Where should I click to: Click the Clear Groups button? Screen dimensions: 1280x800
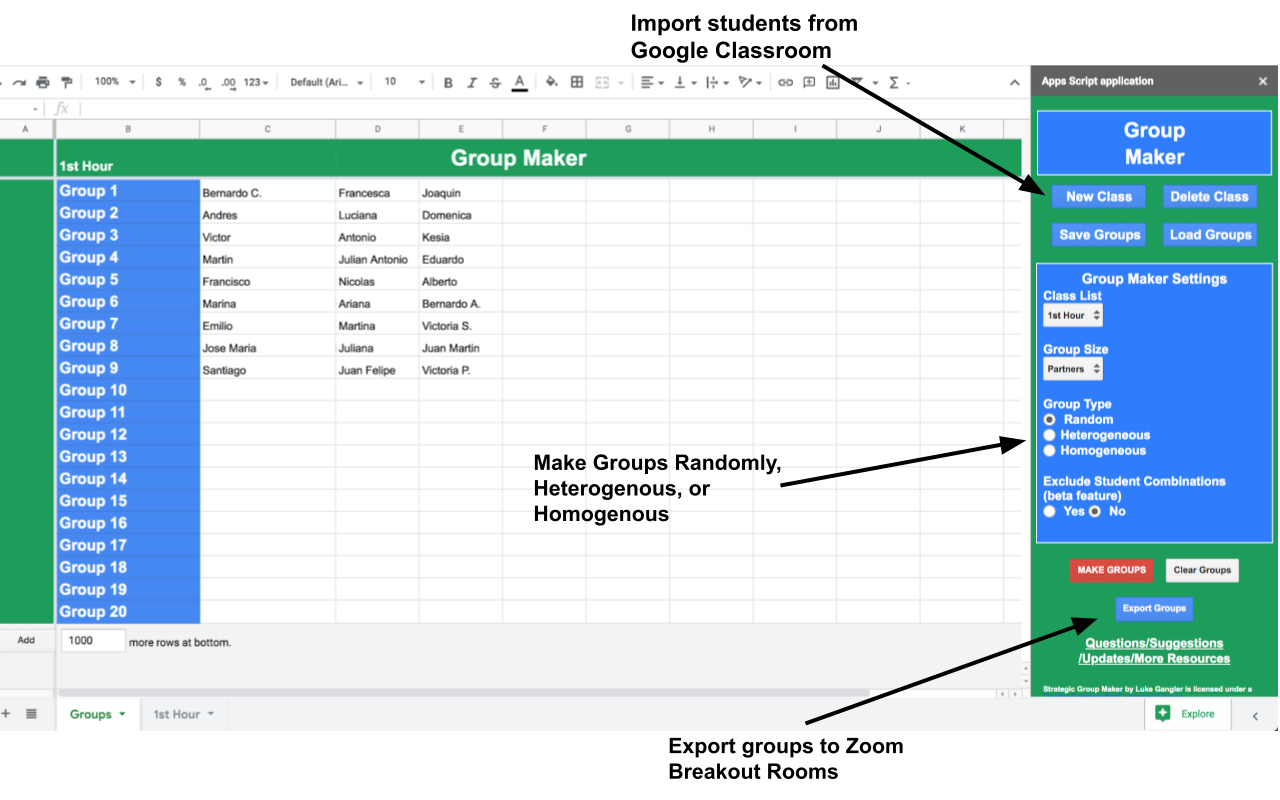point(1202,570)
